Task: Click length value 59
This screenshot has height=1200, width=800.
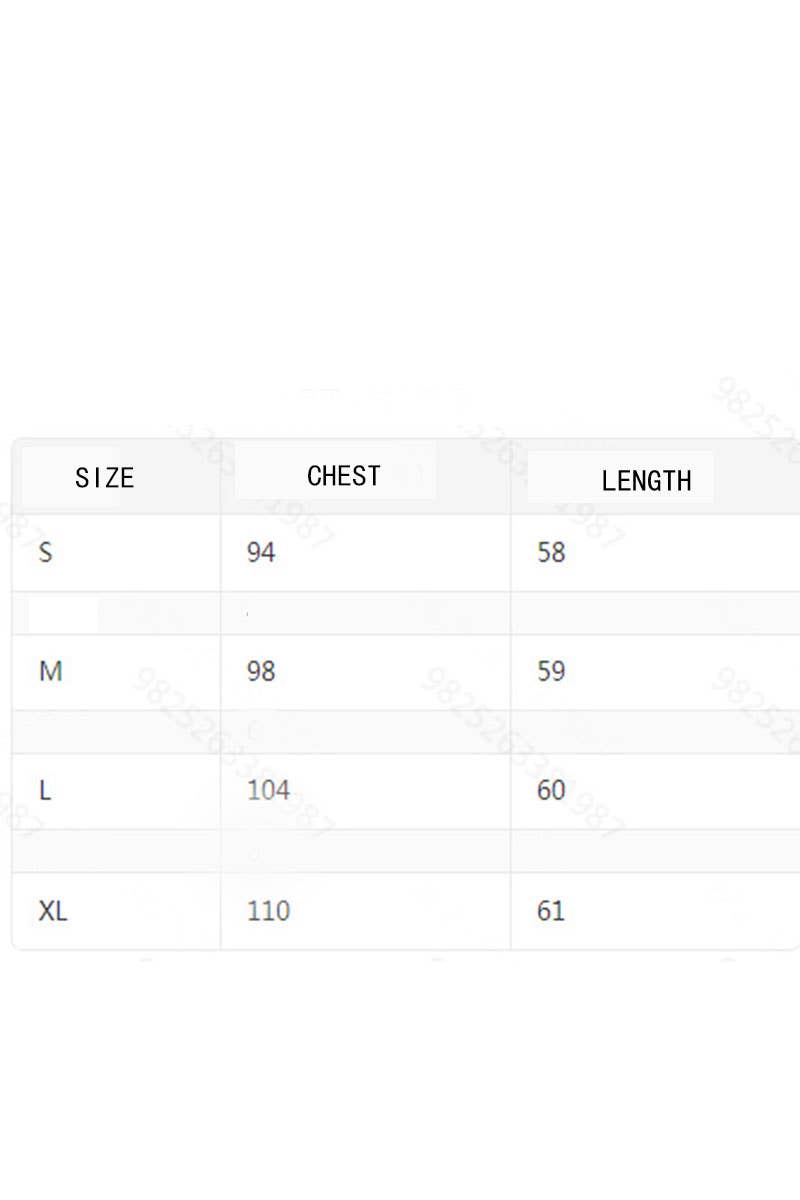Action: (551, 671)
